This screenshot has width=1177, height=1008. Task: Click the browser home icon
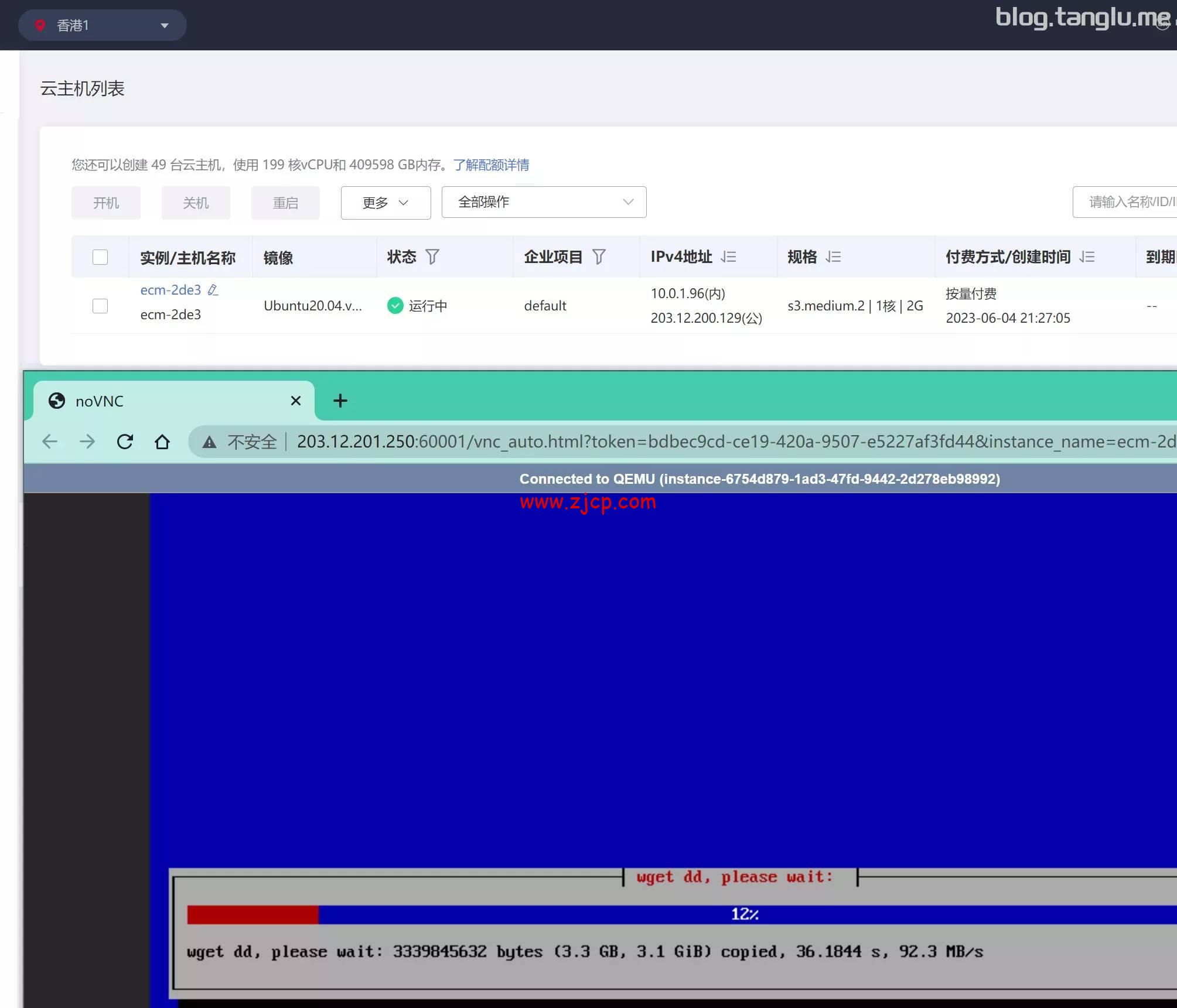(162, 442)
